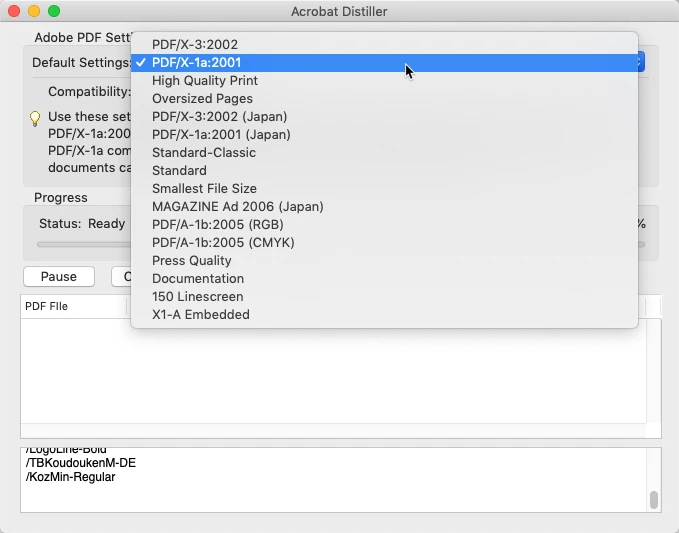Click the lightbulb tip icon
Screen dimensions: 679x533
coord(35,118)
